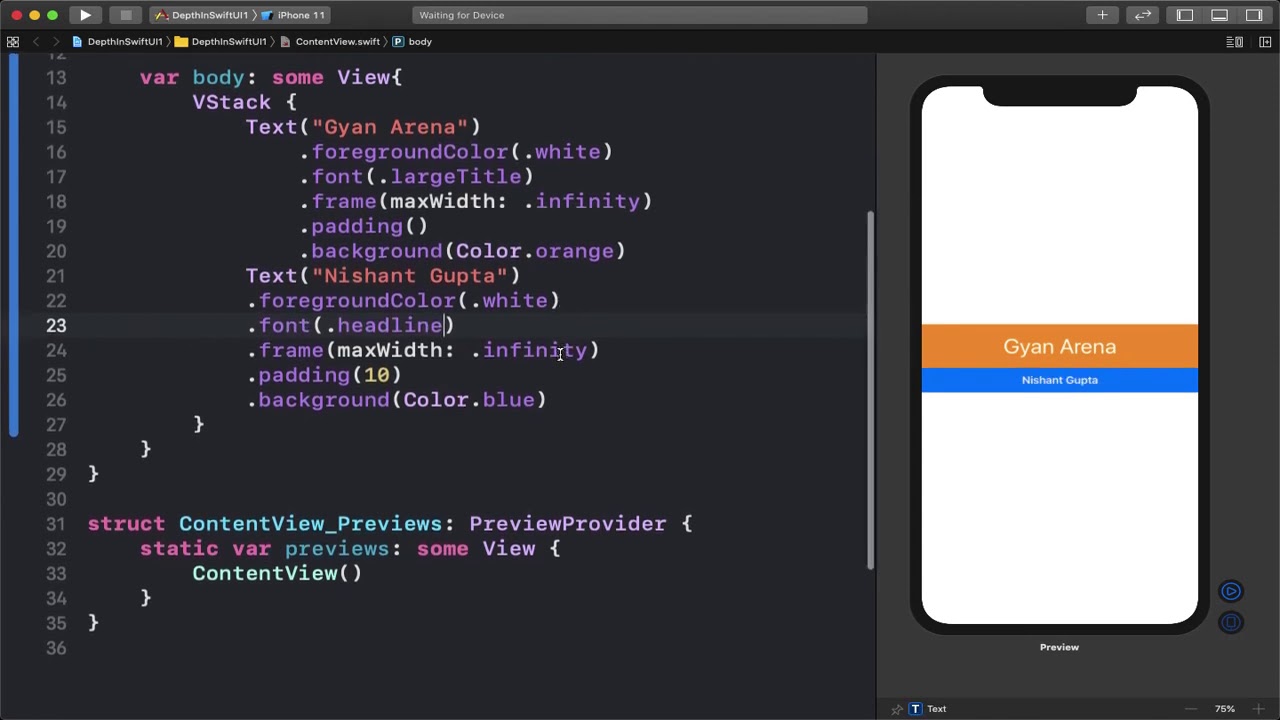This screenshot has width=1280, height=720.
Task: Run the project with the Play button
Action: pyautogui.click(x=85, y=15)
